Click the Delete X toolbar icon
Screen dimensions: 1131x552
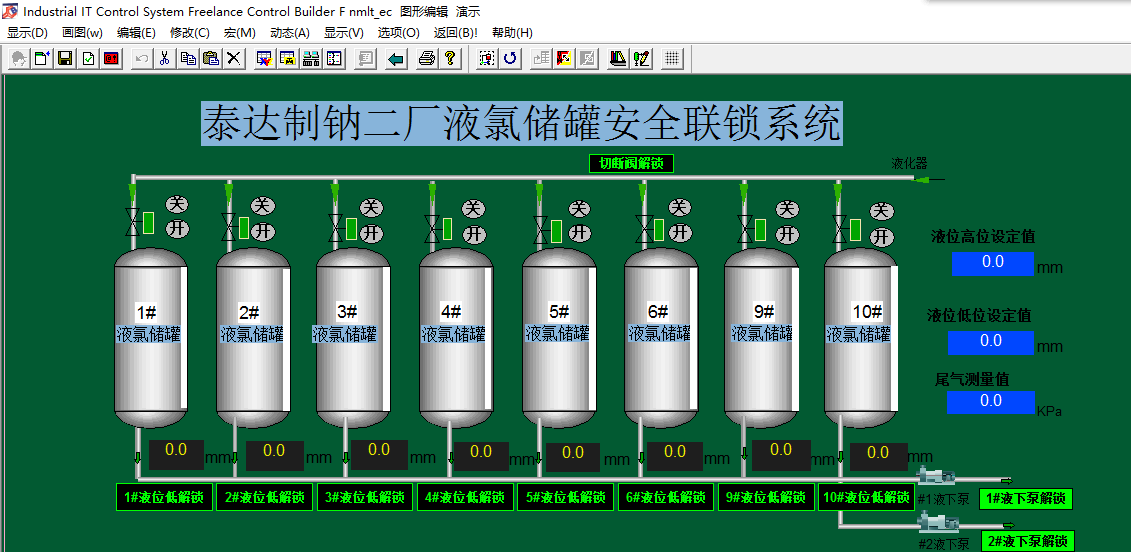click(234, 59)
